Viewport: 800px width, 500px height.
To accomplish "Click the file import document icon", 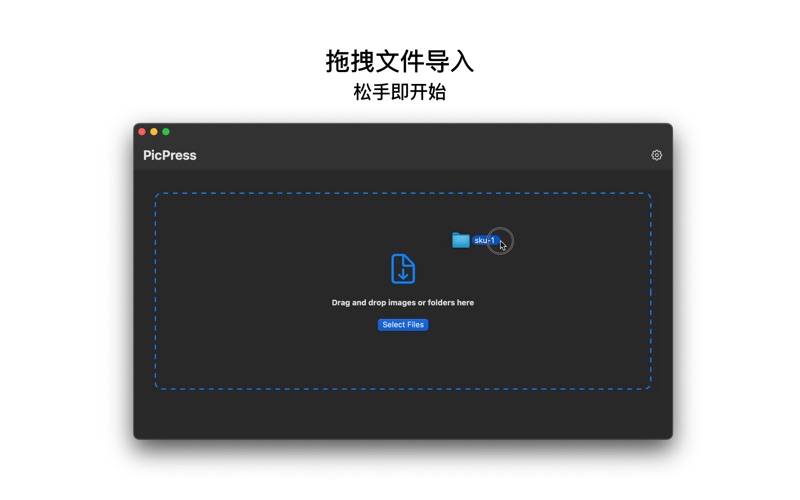I will click(x=403, y=268).
